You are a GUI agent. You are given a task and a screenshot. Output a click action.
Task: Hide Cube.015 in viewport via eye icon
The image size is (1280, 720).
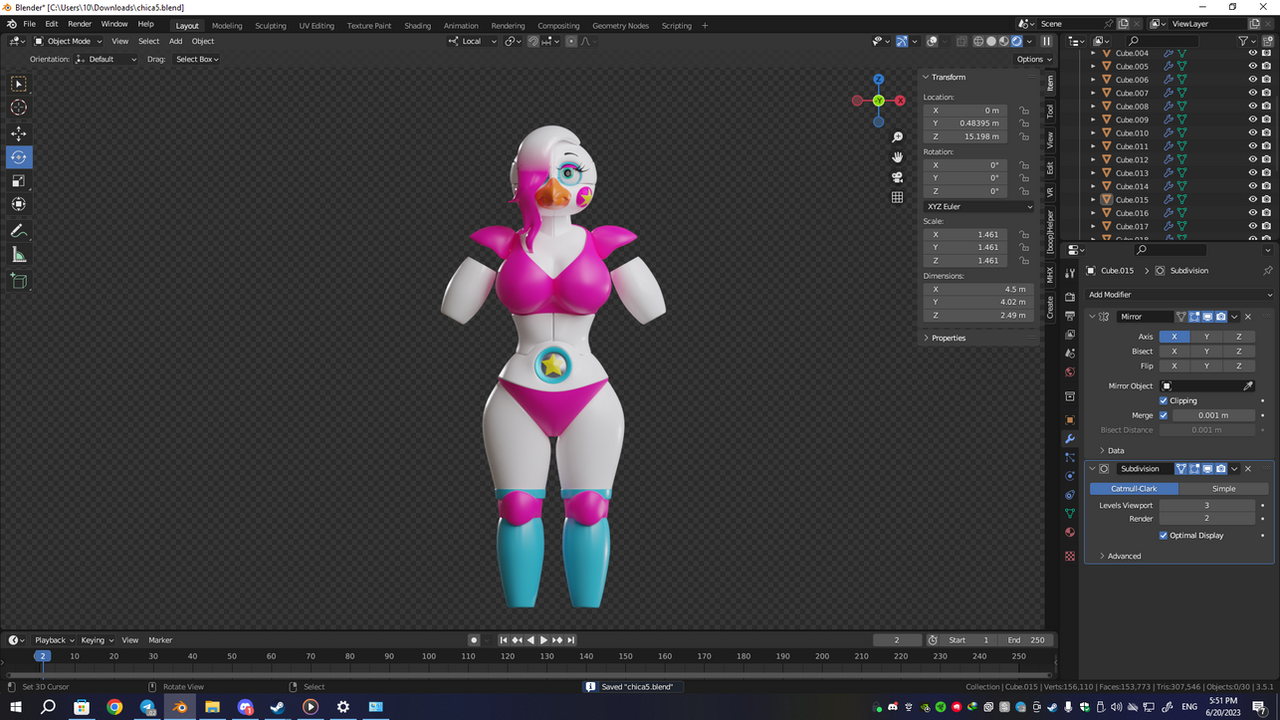click(x=1252, y=200)
